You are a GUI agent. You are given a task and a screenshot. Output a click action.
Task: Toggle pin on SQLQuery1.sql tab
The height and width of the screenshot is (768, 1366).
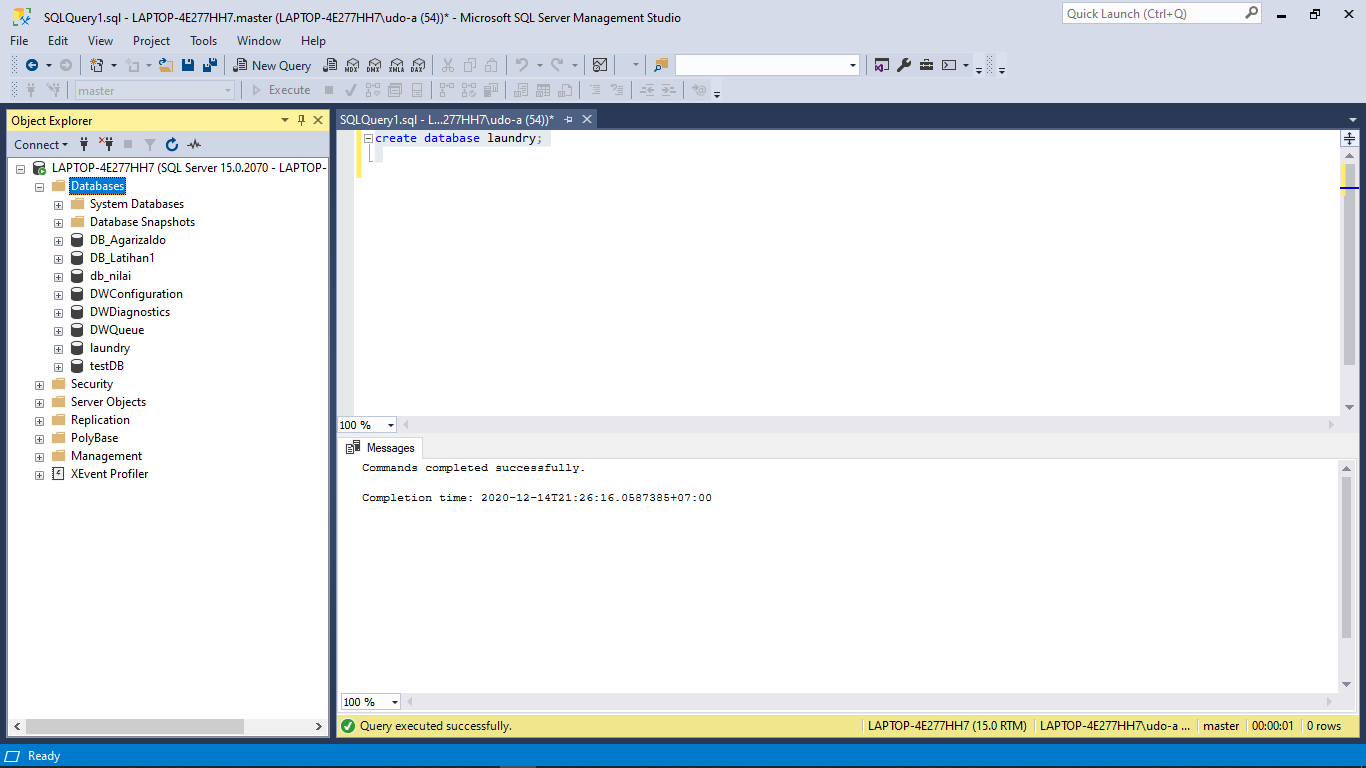[x=569, y=119]
